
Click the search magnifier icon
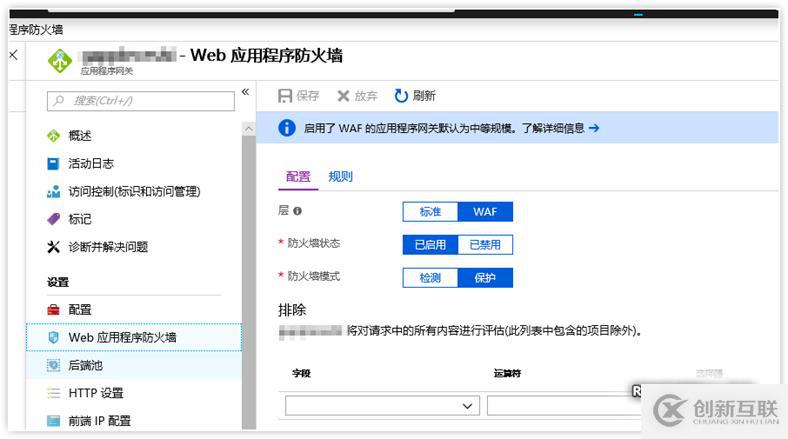59,100
